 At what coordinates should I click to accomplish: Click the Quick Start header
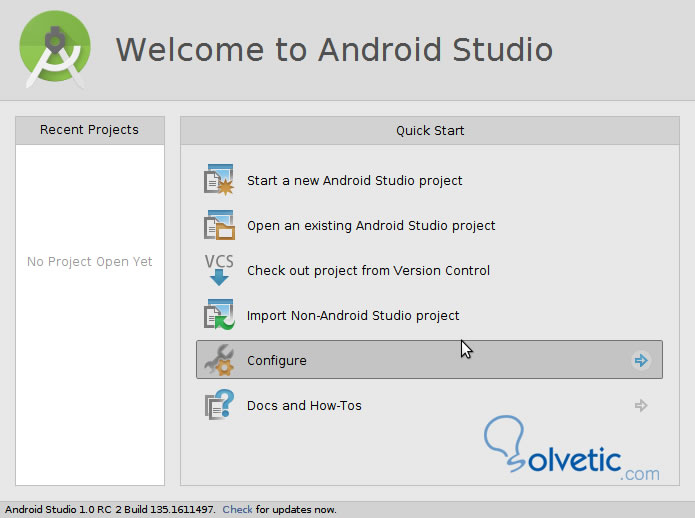(x=430, y=131)
